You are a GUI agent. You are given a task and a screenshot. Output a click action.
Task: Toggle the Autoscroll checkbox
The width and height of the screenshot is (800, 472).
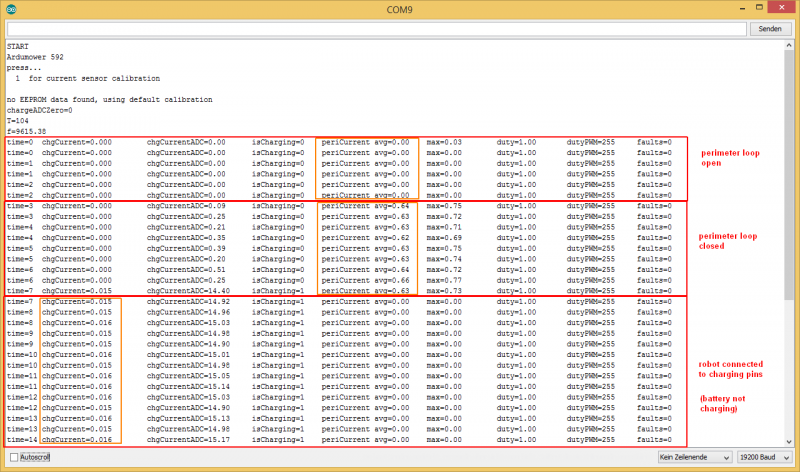tap(14, 457)
